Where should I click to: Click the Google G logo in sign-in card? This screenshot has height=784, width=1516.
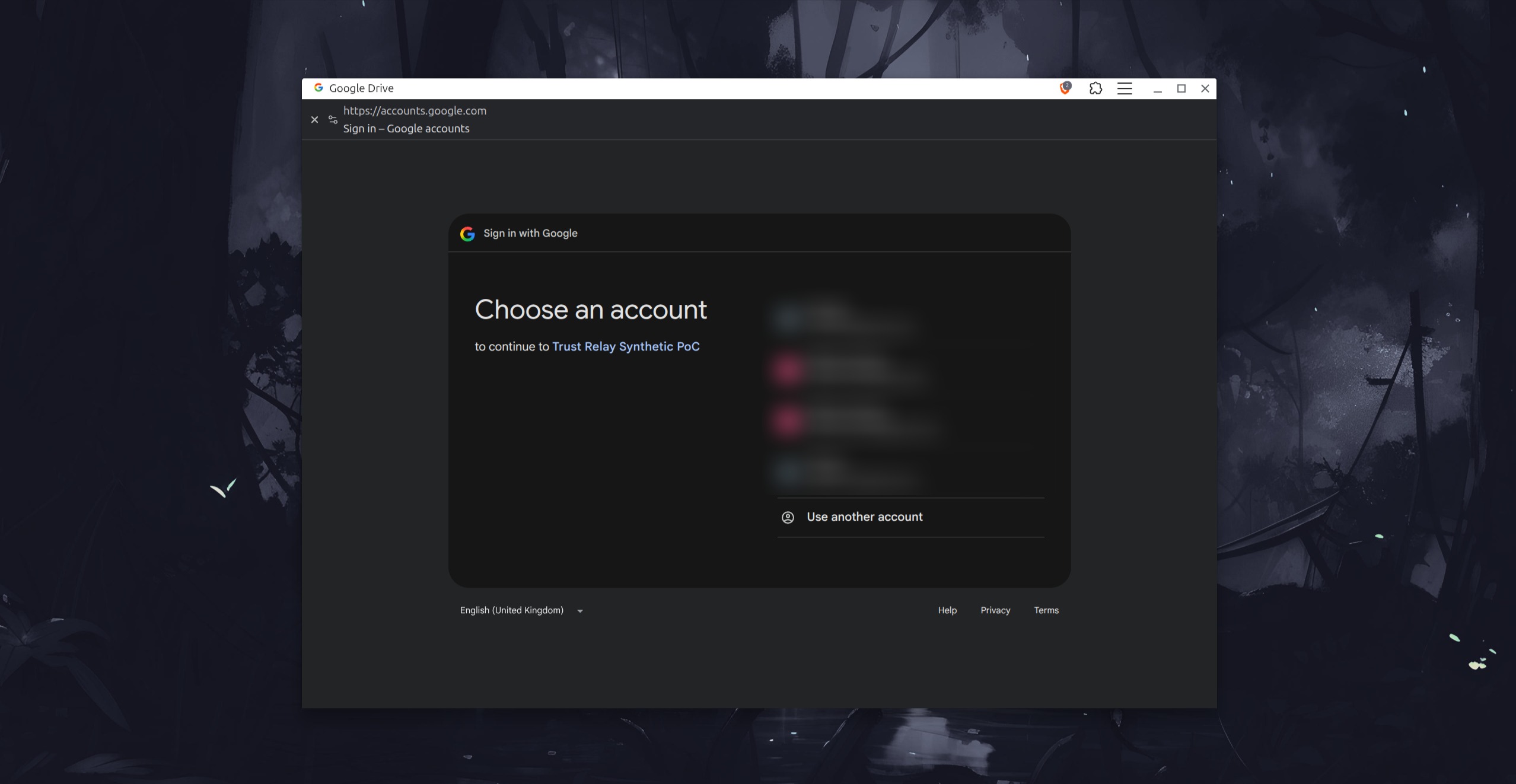pyautogui.click(x=467, y=234)
